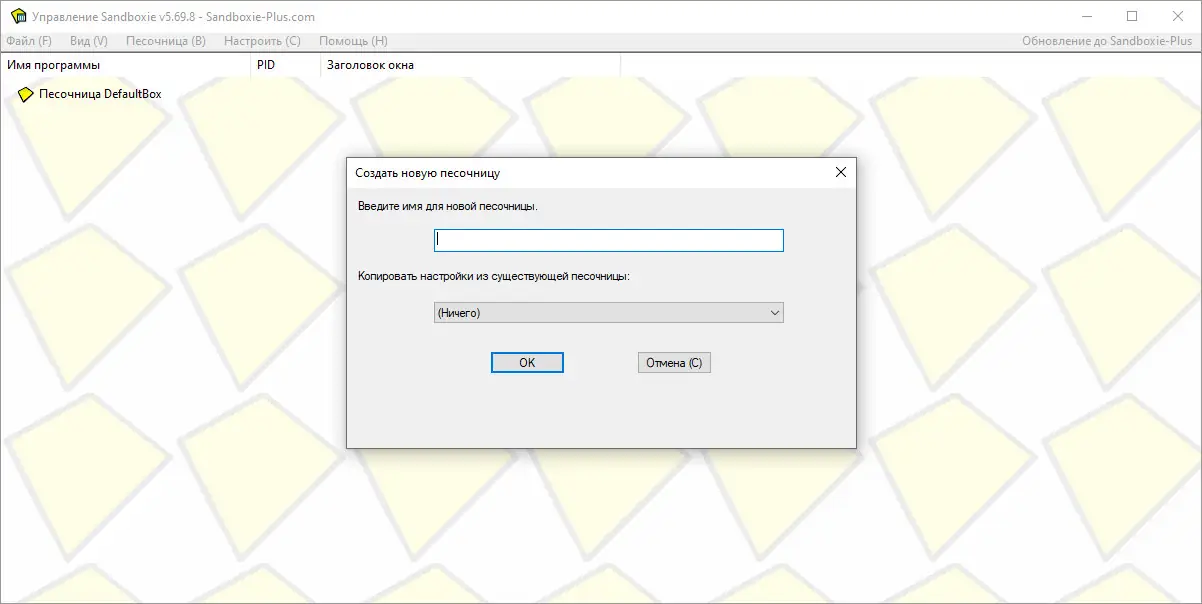
Task: Click the Заголовок окна column header
Action: 470,65
